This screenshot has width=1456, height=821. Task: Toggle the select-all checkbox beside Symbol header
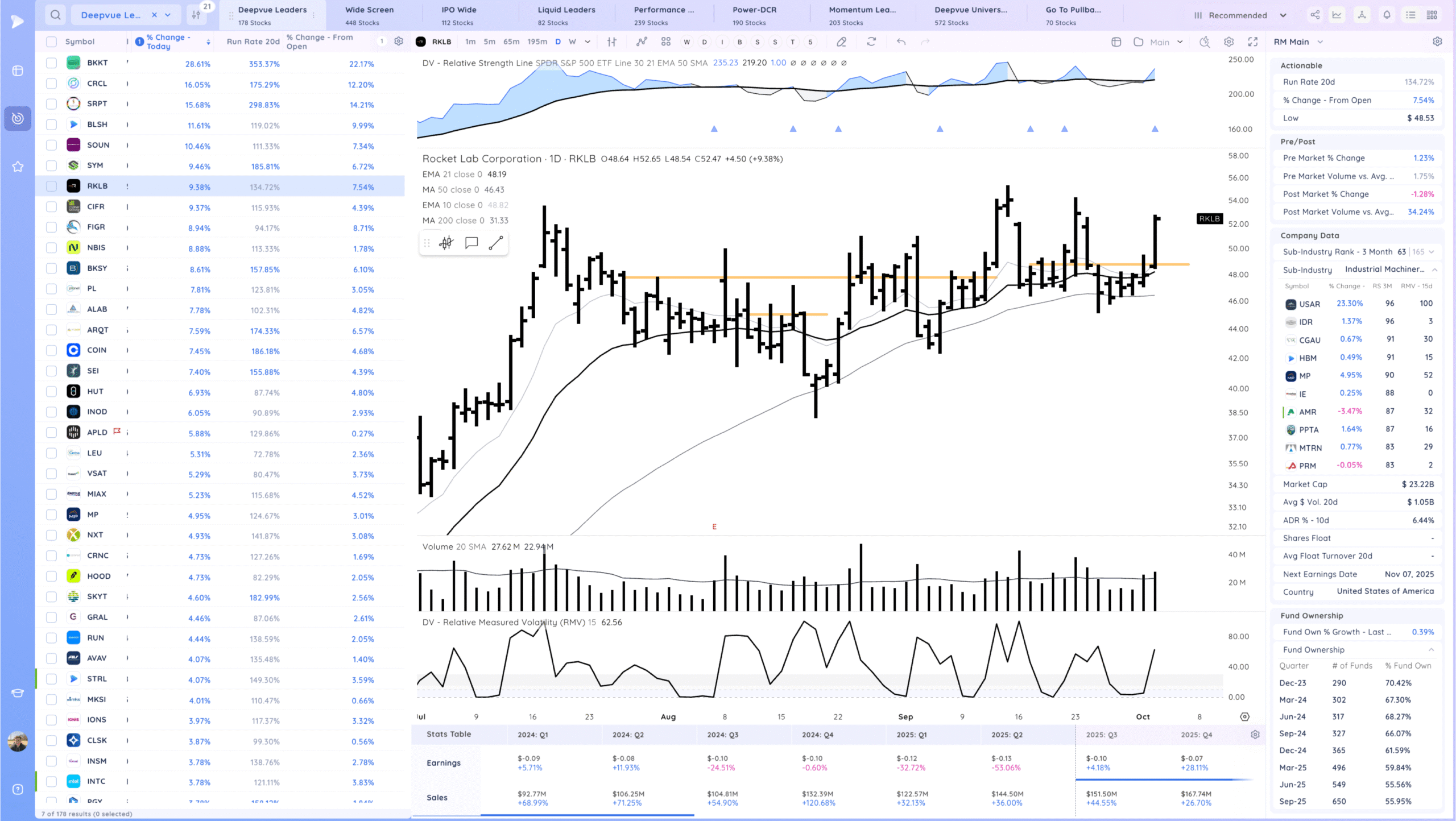pyautogui.click(x=51, y=42)
